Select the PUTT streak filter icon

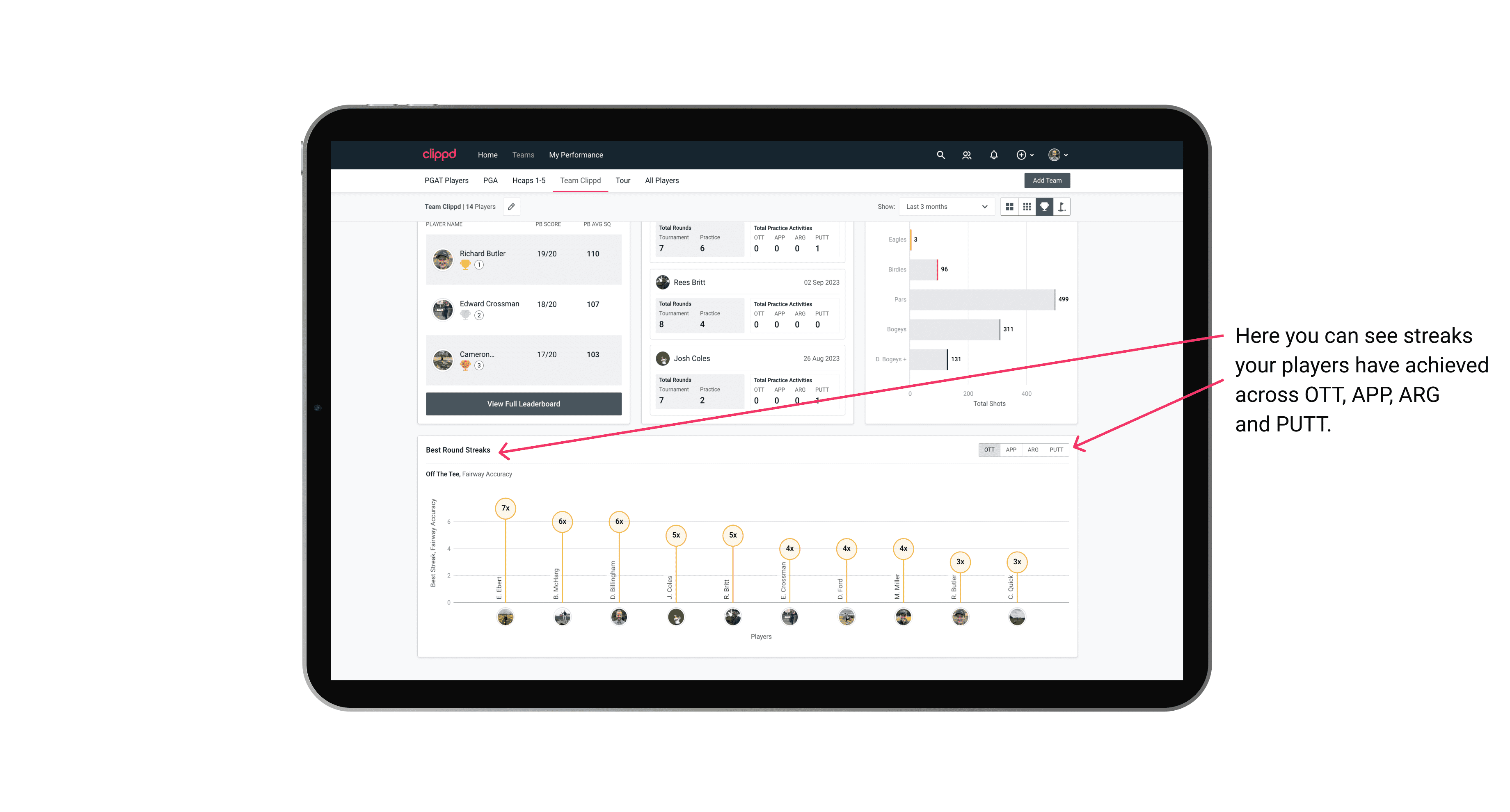[1056, 449]
